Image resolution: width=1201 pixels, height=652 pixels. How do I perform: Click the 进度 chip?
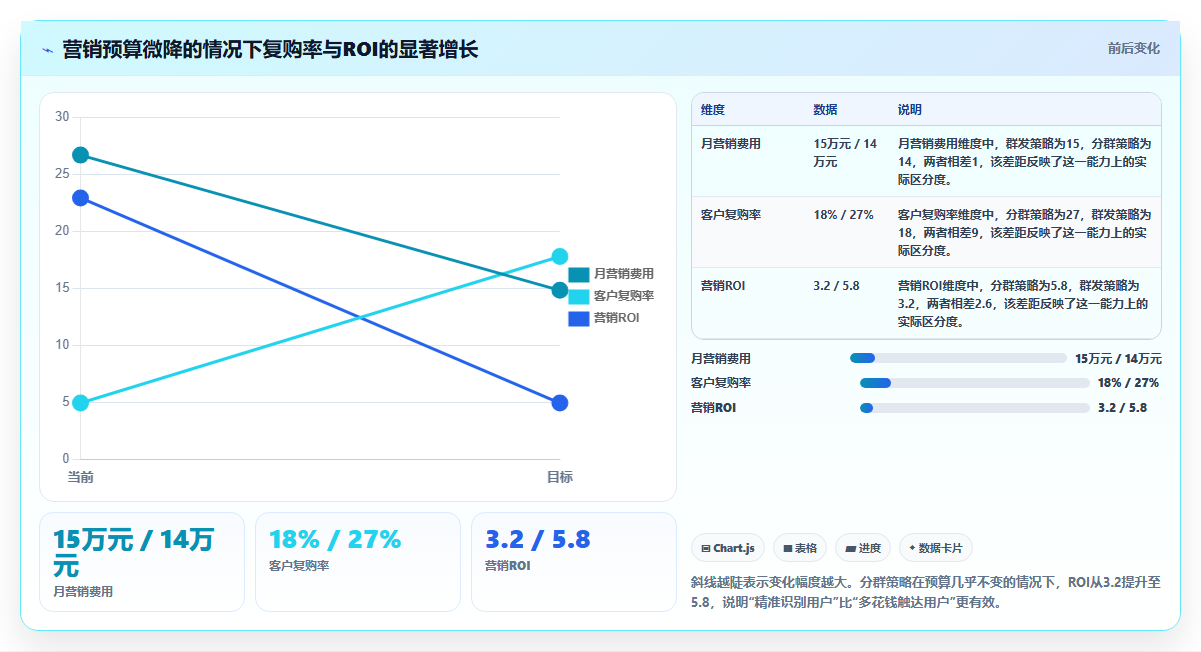tap(863, 548)
